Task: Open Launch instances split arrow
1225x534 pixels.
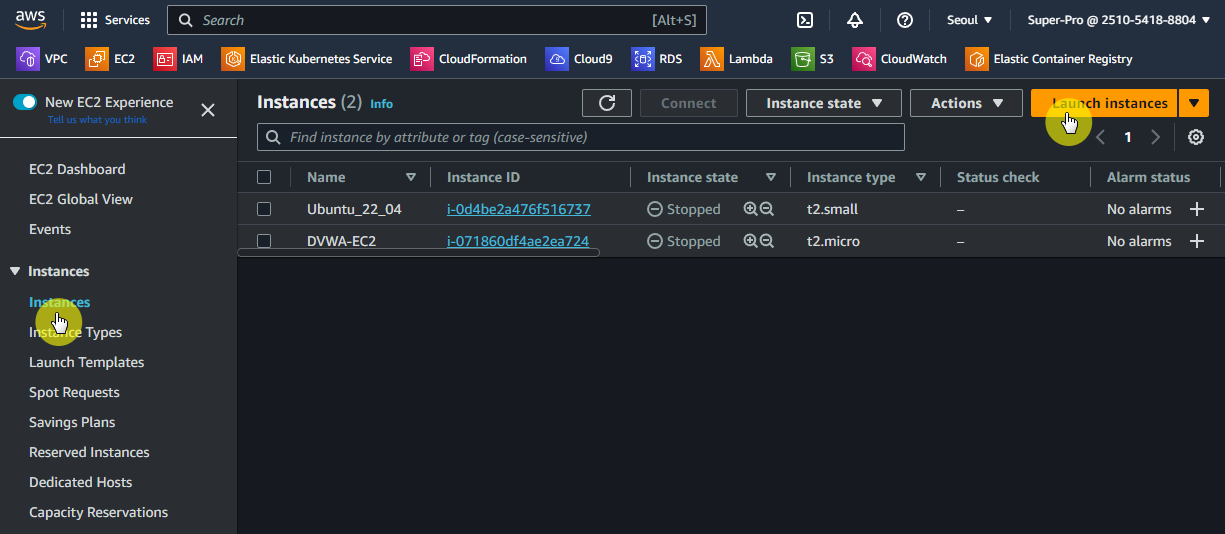Action: tap(1194, 103)
